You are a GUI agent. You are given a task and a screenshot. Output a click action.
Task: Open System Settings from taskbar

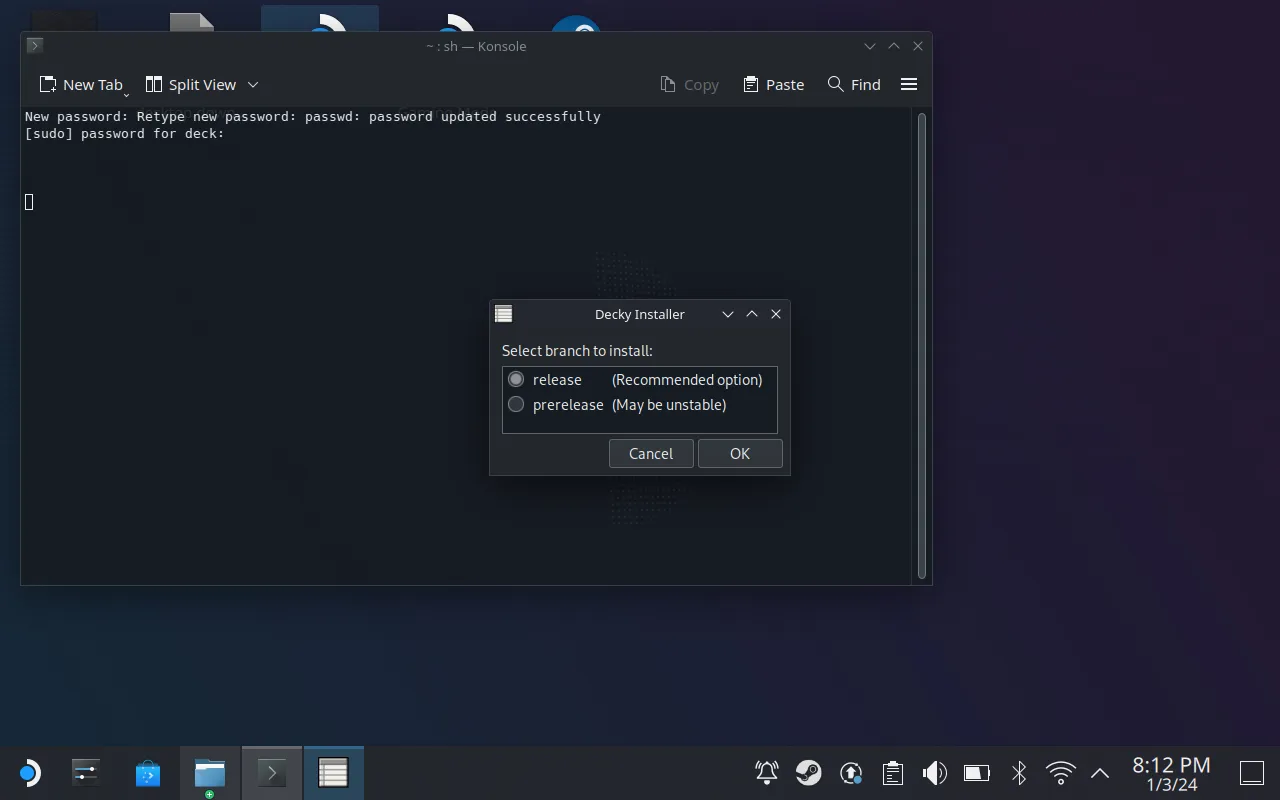(x=86, y=773)
